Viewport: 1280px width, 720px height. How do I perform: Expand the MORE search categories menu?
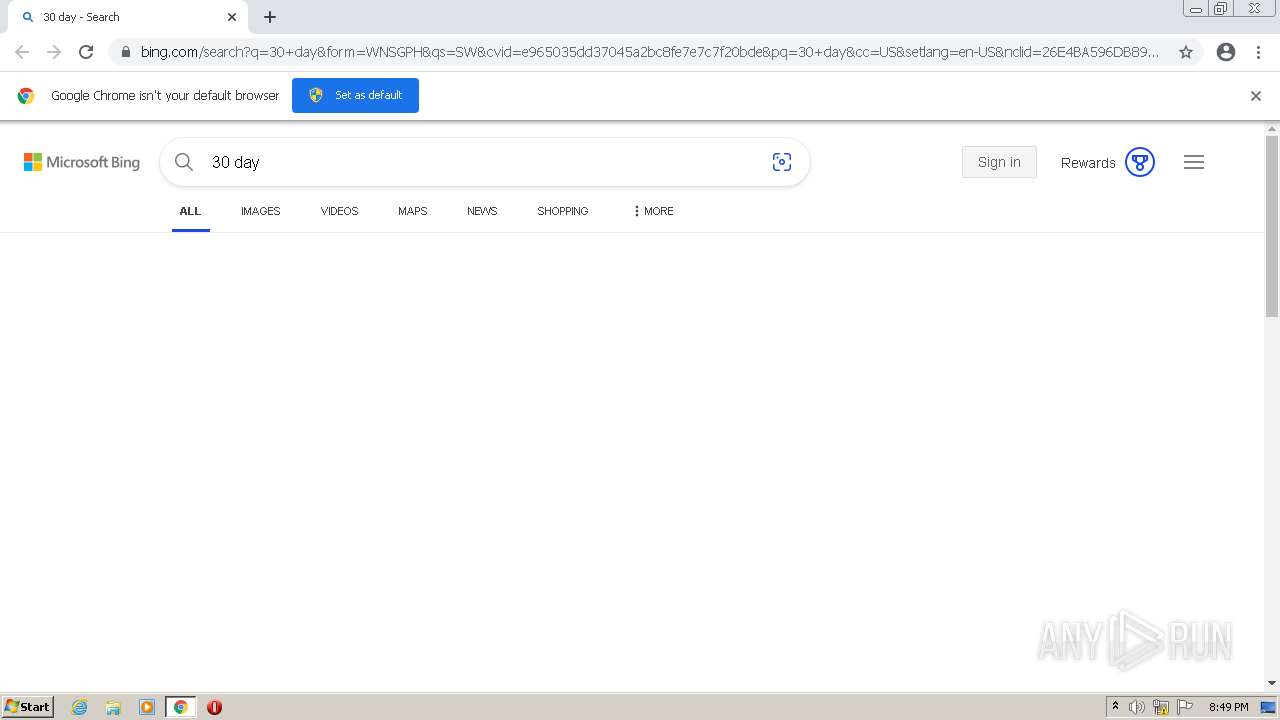pos(653,211)
